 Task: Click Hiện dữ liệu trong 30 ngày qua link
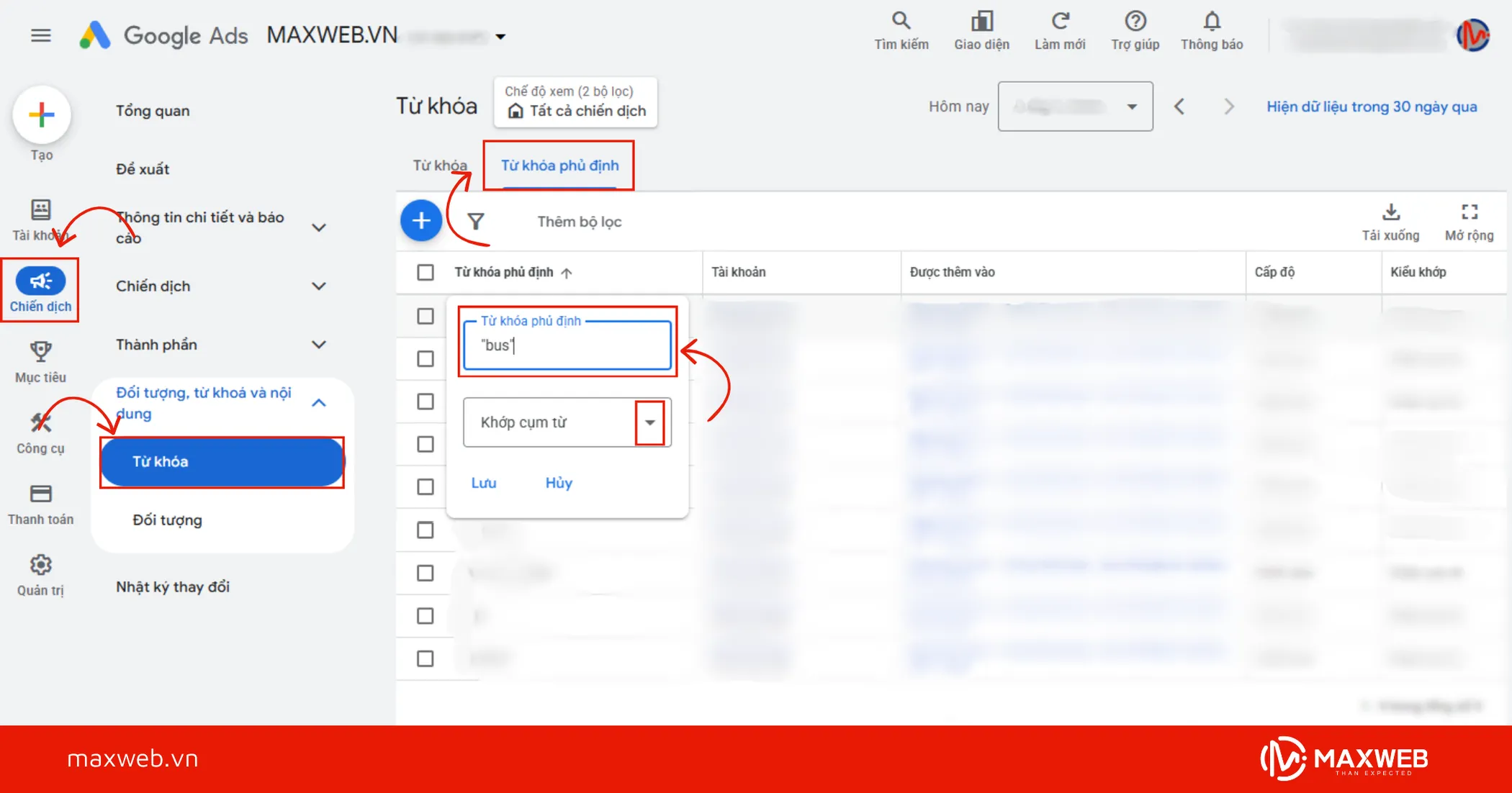[x=1372, y=107]
